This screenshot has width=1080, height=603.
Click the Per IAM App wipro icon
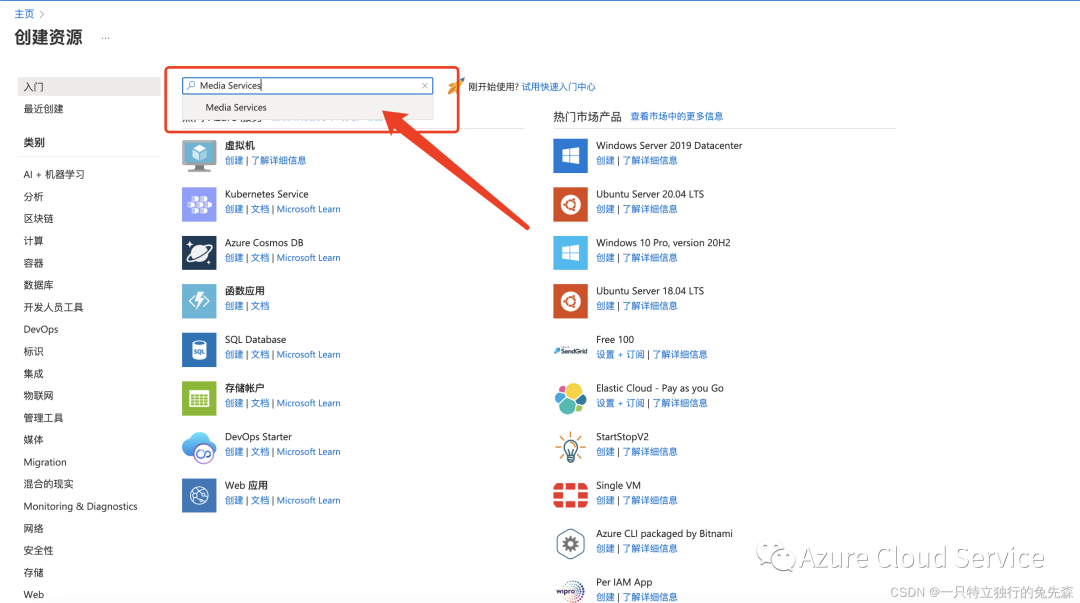(x=570, y=591)
